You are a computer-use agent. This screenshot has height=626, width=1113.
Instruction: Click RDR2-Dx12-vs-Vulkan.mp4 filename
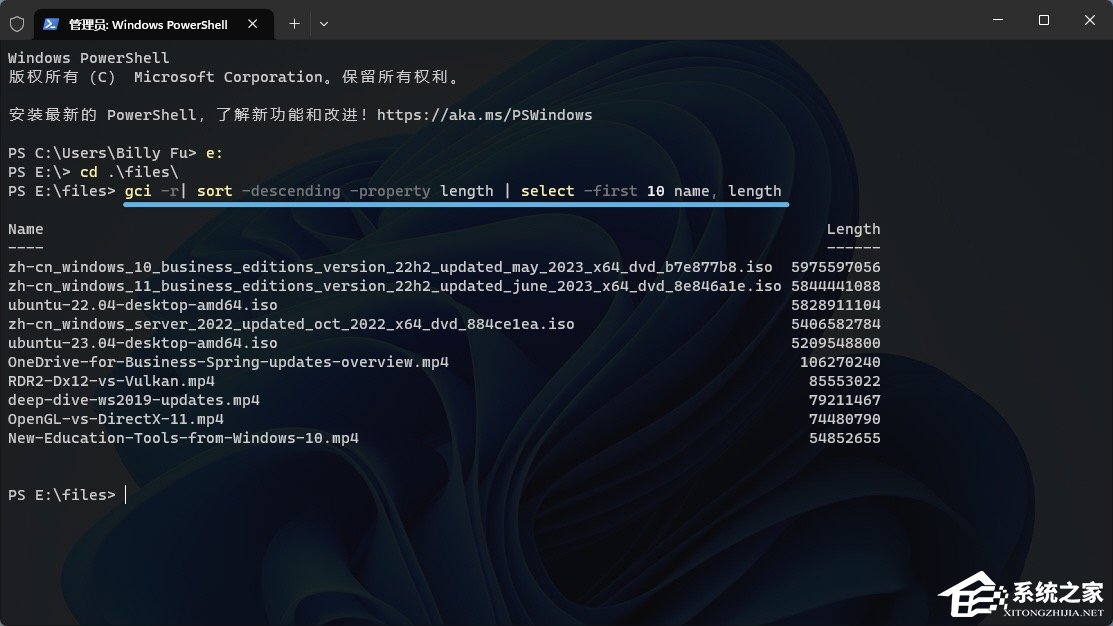111,381
